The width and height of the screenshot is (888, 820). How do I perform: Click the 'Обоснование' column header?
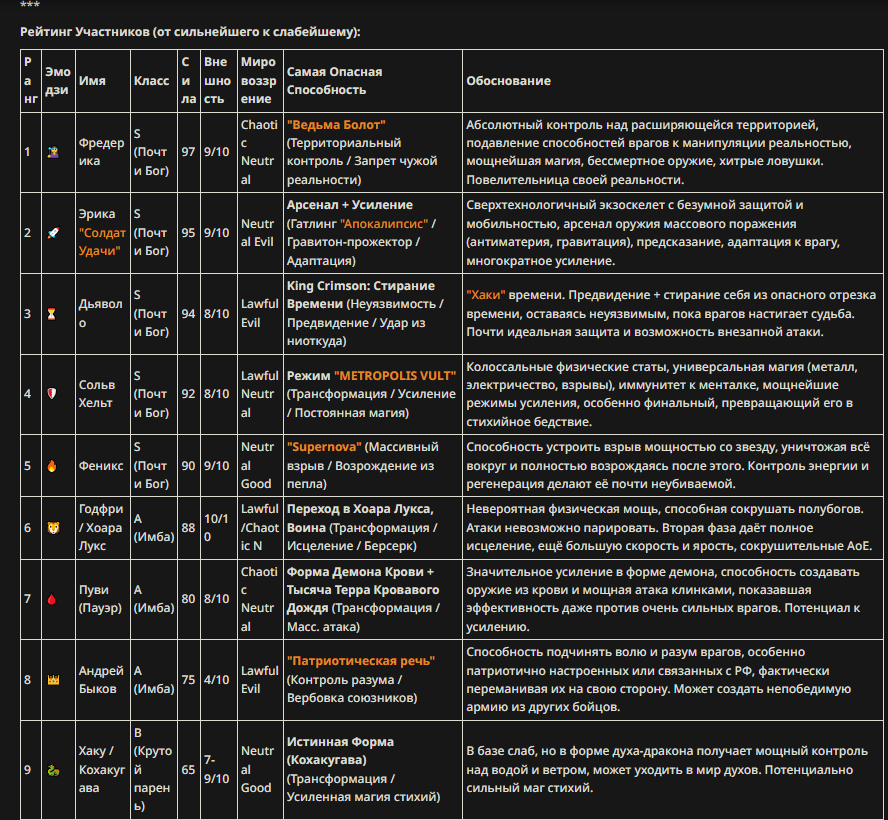pos(508,80)
